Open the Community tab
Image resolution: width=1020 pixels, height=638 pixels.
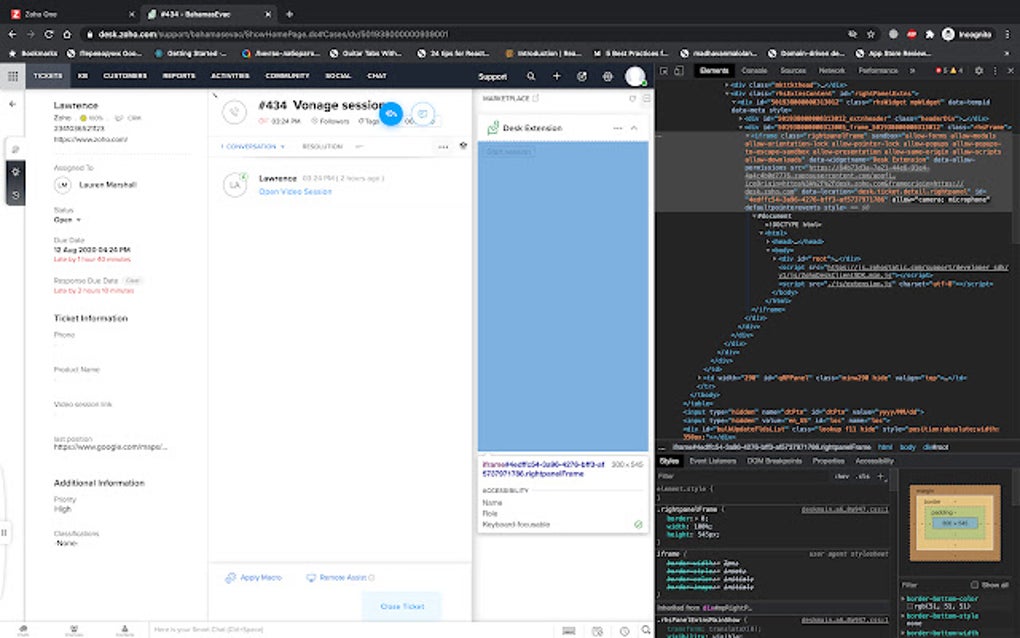288,76
